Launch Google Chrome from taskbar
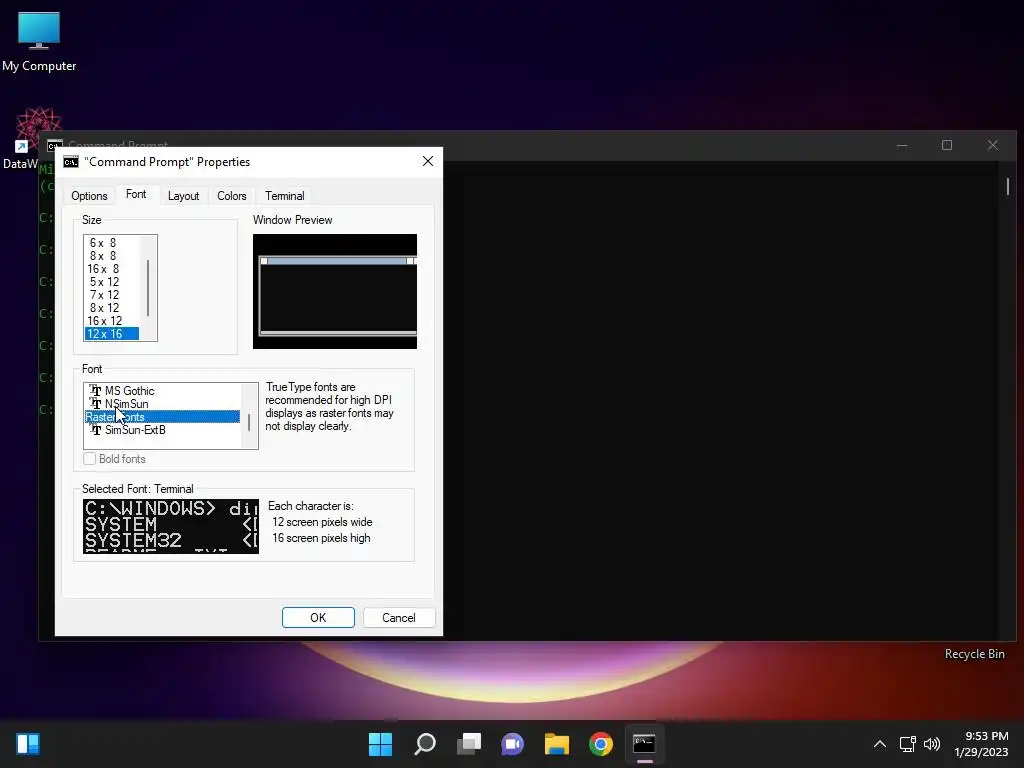Image resolution: width=1024 pixels, height=768 pixels. 601,744
